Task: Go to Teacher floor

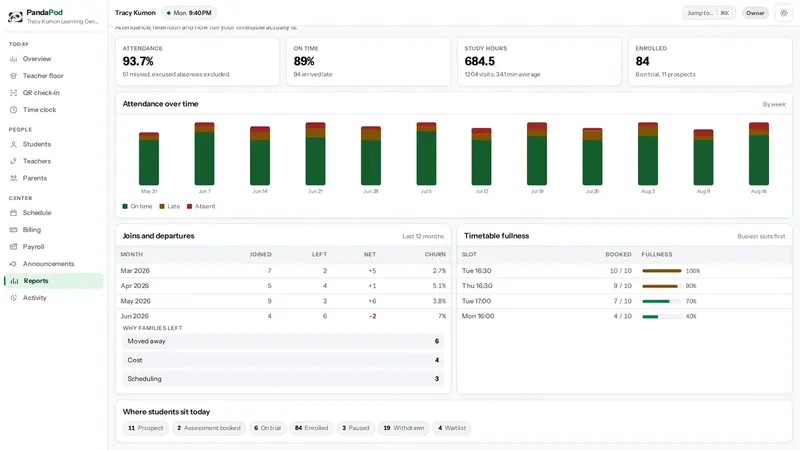Action: 54,76
